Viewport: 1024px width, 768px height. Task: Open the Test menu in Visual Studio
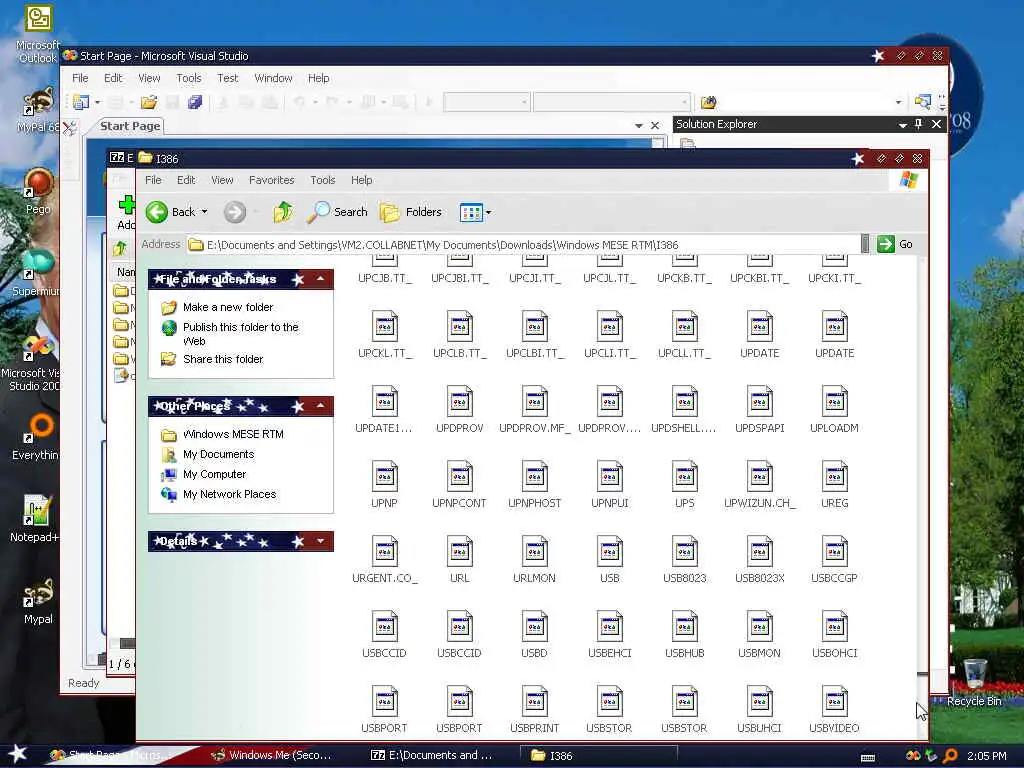point(227,78)
